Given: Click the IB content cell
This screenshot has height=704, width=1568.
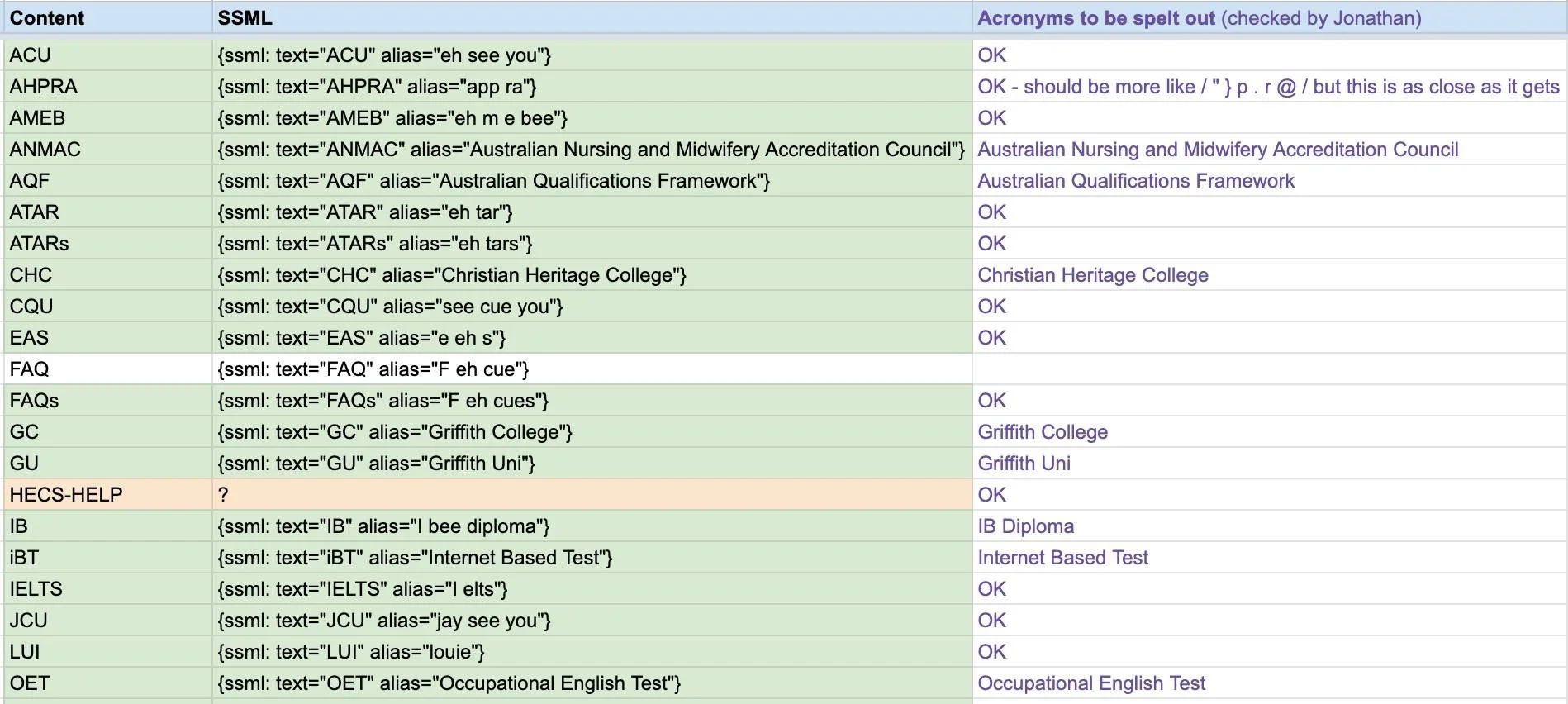Looking at the screenshot, I should (108, 526).
